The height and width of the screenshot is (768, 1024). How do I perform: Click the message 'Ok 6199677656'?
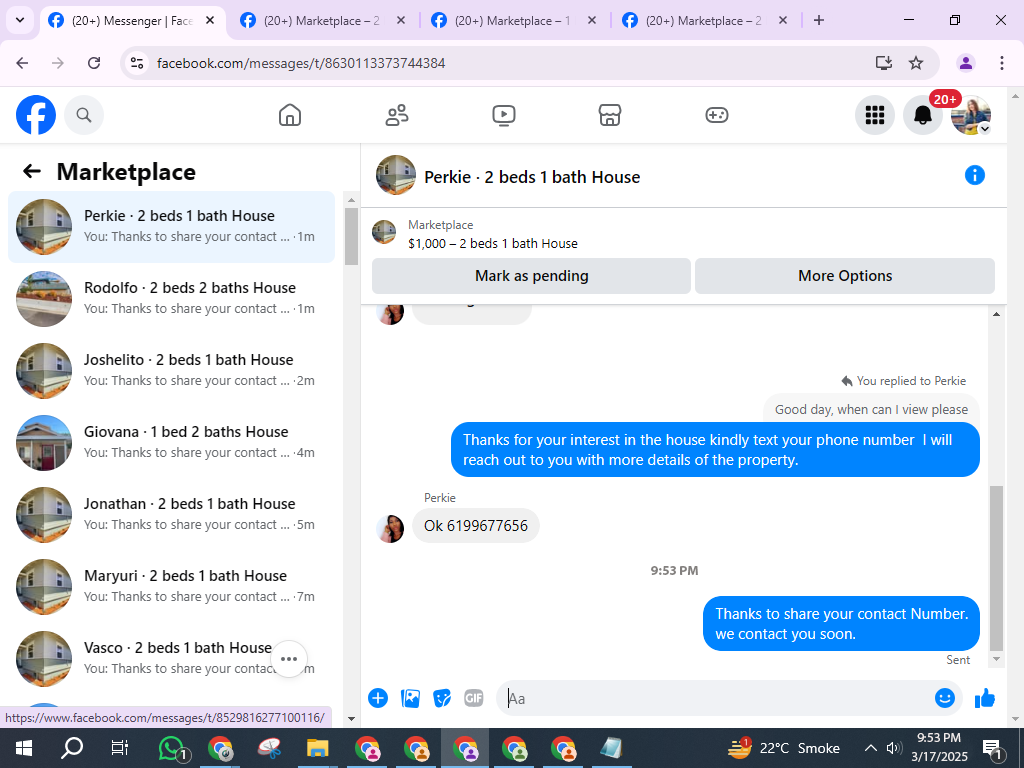pos(475,526)
